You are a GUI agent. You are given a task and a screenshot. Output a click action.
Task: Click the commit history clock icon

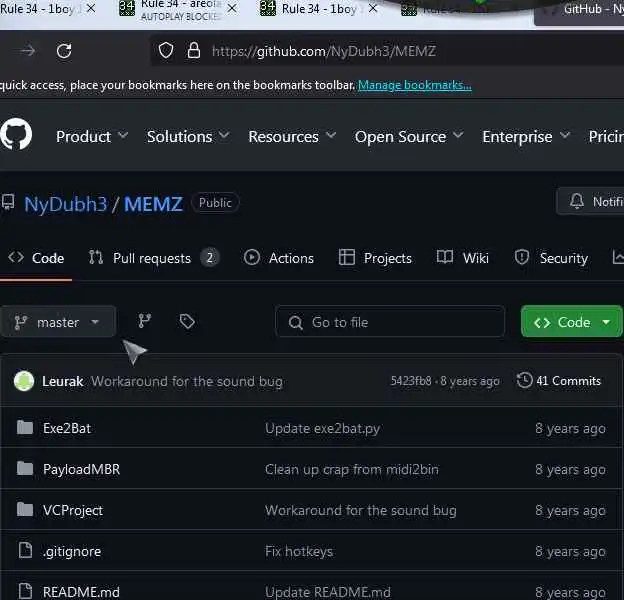(x=524, y=380)
